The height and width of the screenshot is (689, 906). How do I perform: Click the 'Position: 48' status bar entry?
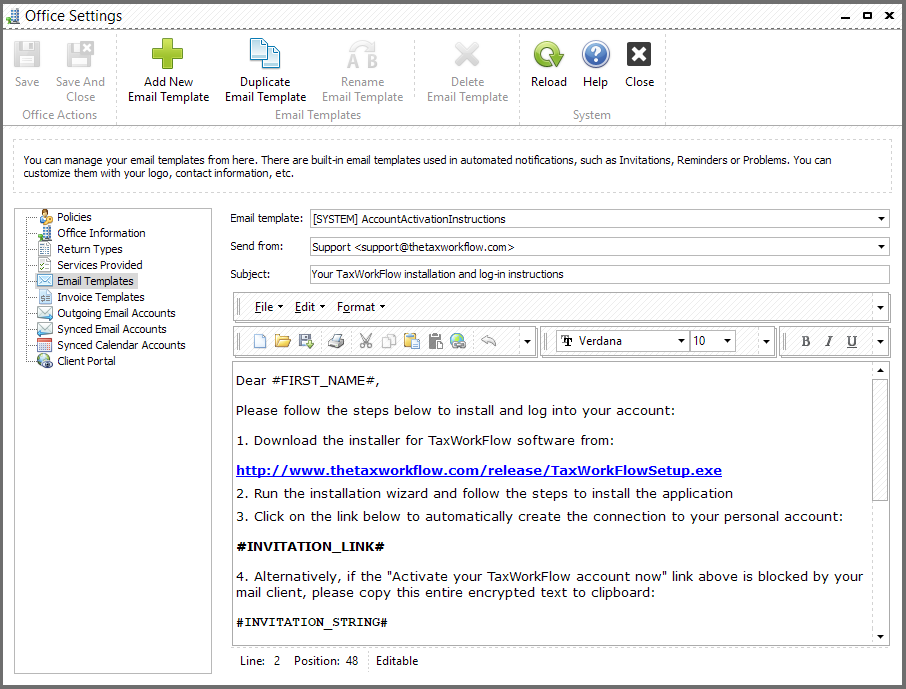coord(326,661)
